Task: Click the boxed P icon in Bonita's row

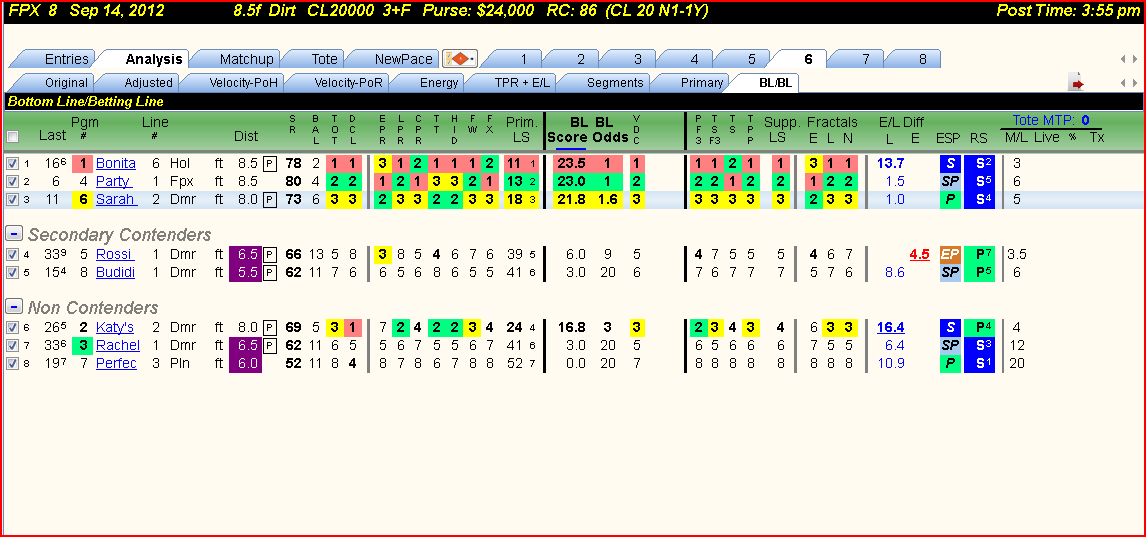Action: [269, 164]
